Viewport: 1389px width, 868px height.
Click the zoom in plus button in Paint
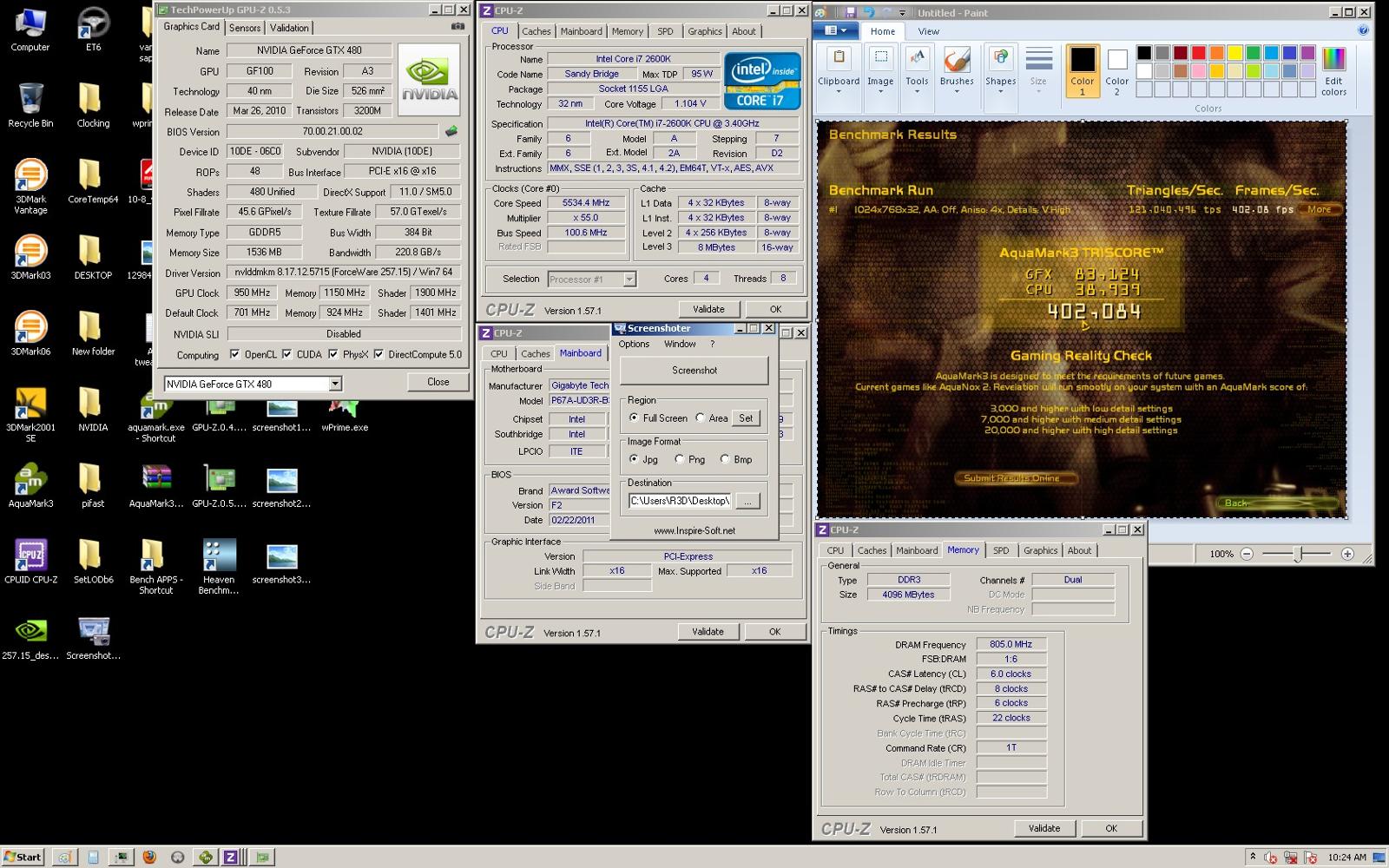(x=1347, y=554)
